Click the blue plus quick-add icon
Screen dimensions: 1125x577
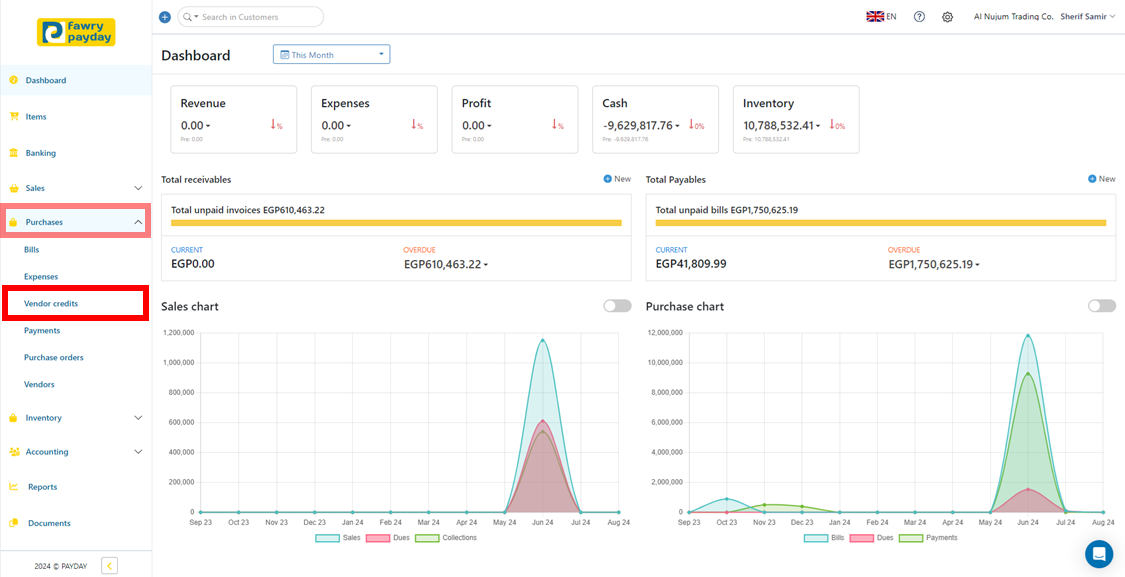click(x=165, y=17)
